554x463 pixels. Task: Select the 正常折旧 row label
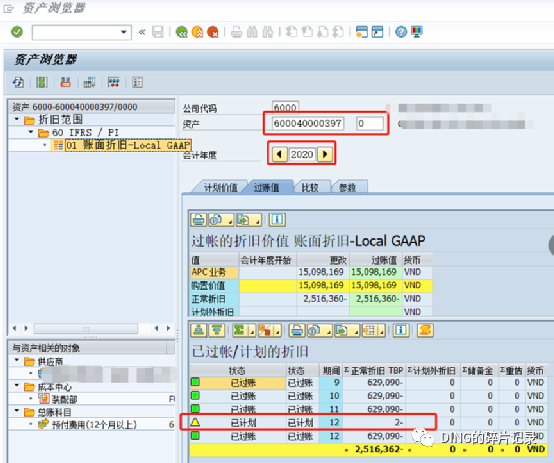214,299
